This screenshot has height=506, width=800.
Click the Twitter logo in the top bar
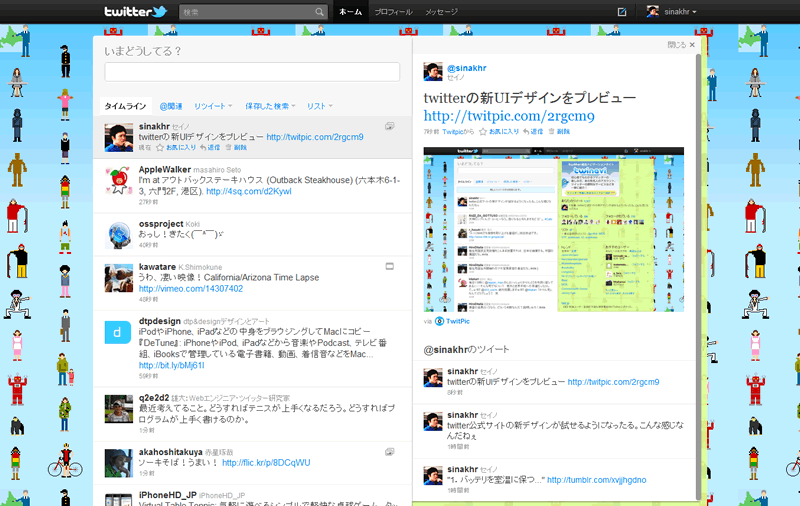coord(135,11)
